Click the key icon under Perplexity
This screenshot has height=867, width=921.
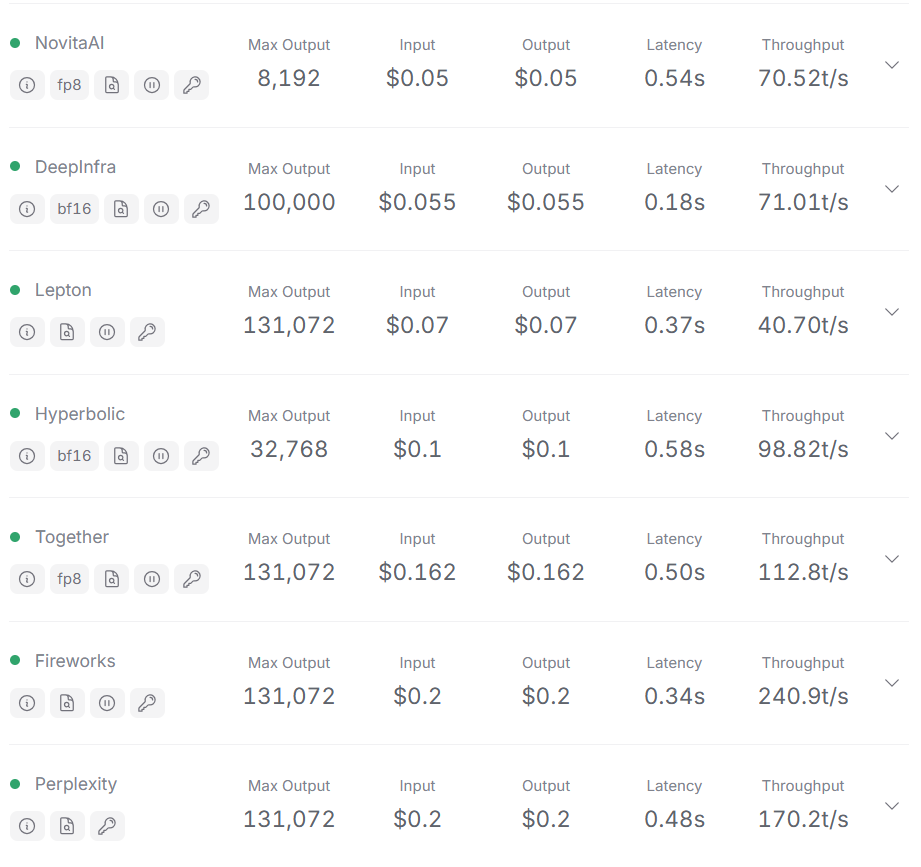(x=107, y=826)
